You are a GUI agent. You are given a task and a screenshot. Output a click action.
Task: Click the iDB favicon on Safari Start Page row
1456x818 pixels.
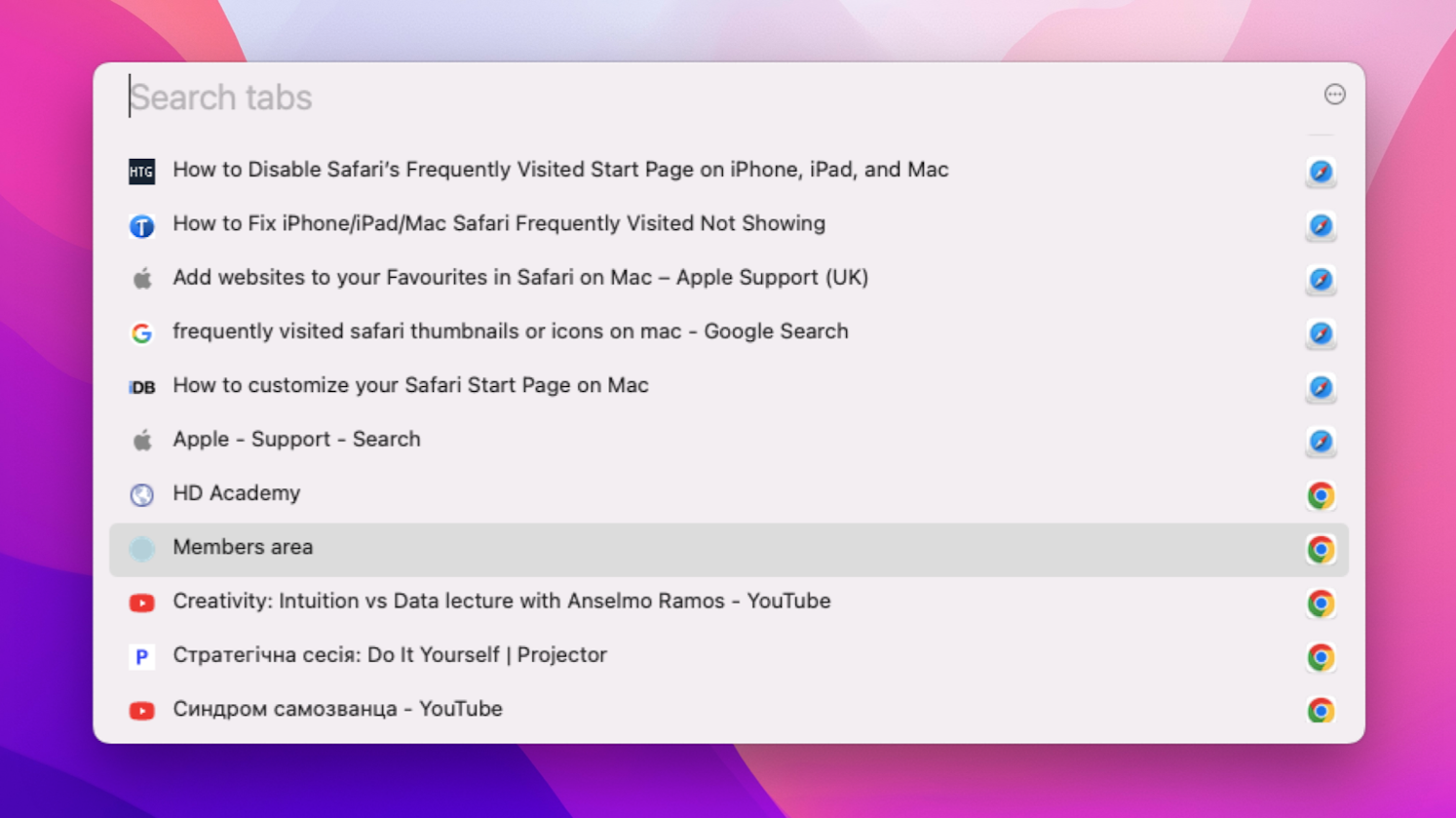pos(142,387)
